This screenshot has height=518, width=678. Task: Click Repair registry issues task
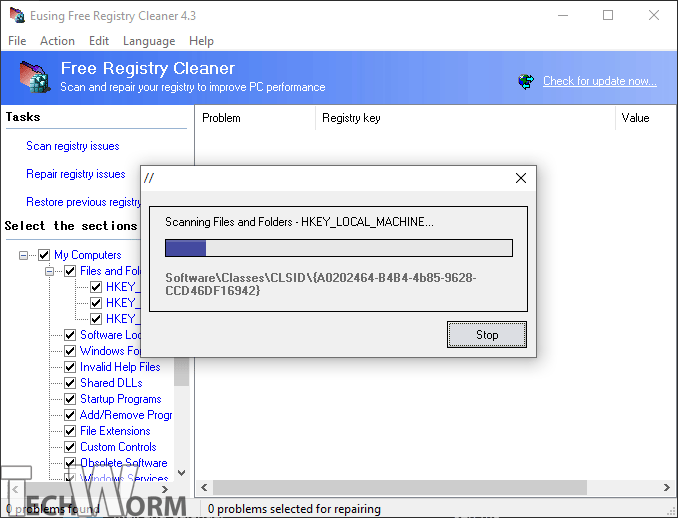pyautogui.click(x=76, y=174)
